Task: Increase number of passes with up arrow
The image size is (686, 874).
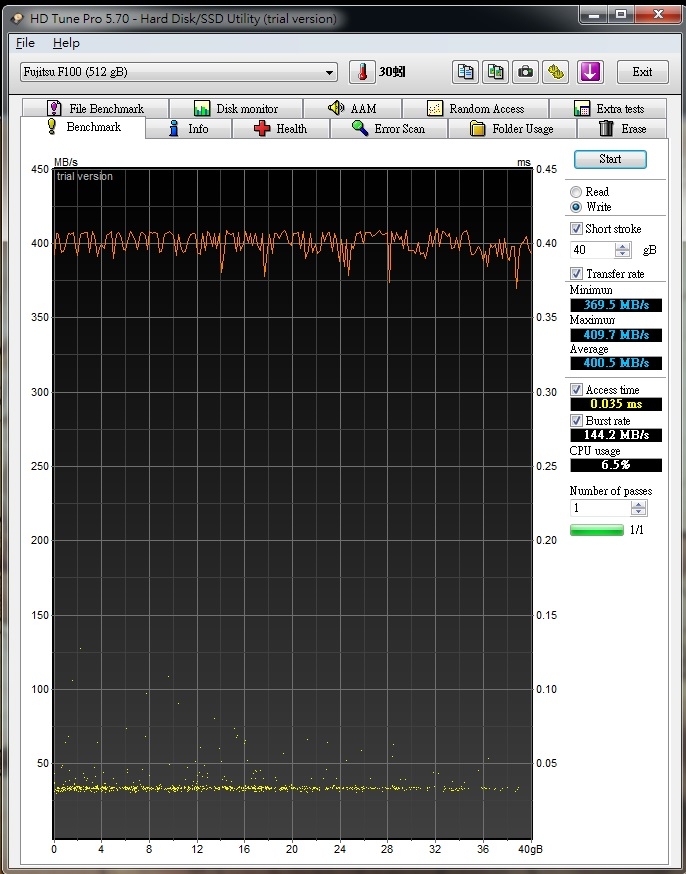Action: tap(639, 504)
